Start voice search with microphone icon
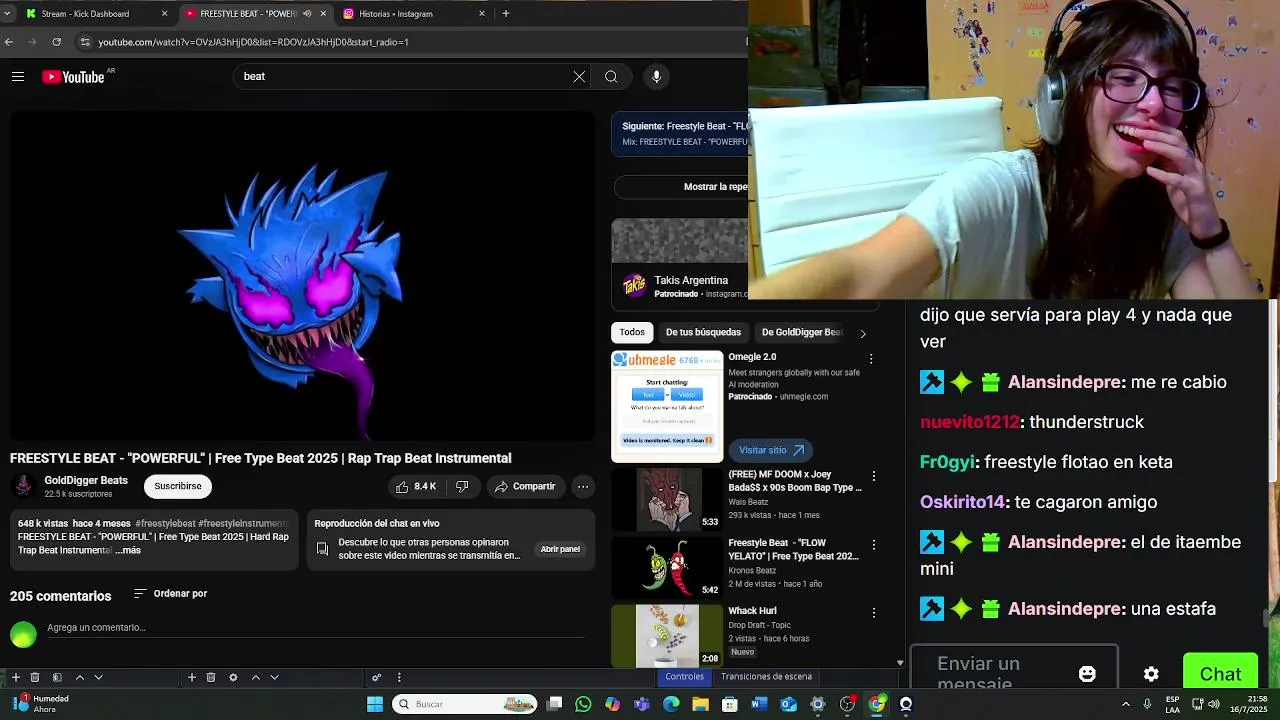 pos(656,77)
